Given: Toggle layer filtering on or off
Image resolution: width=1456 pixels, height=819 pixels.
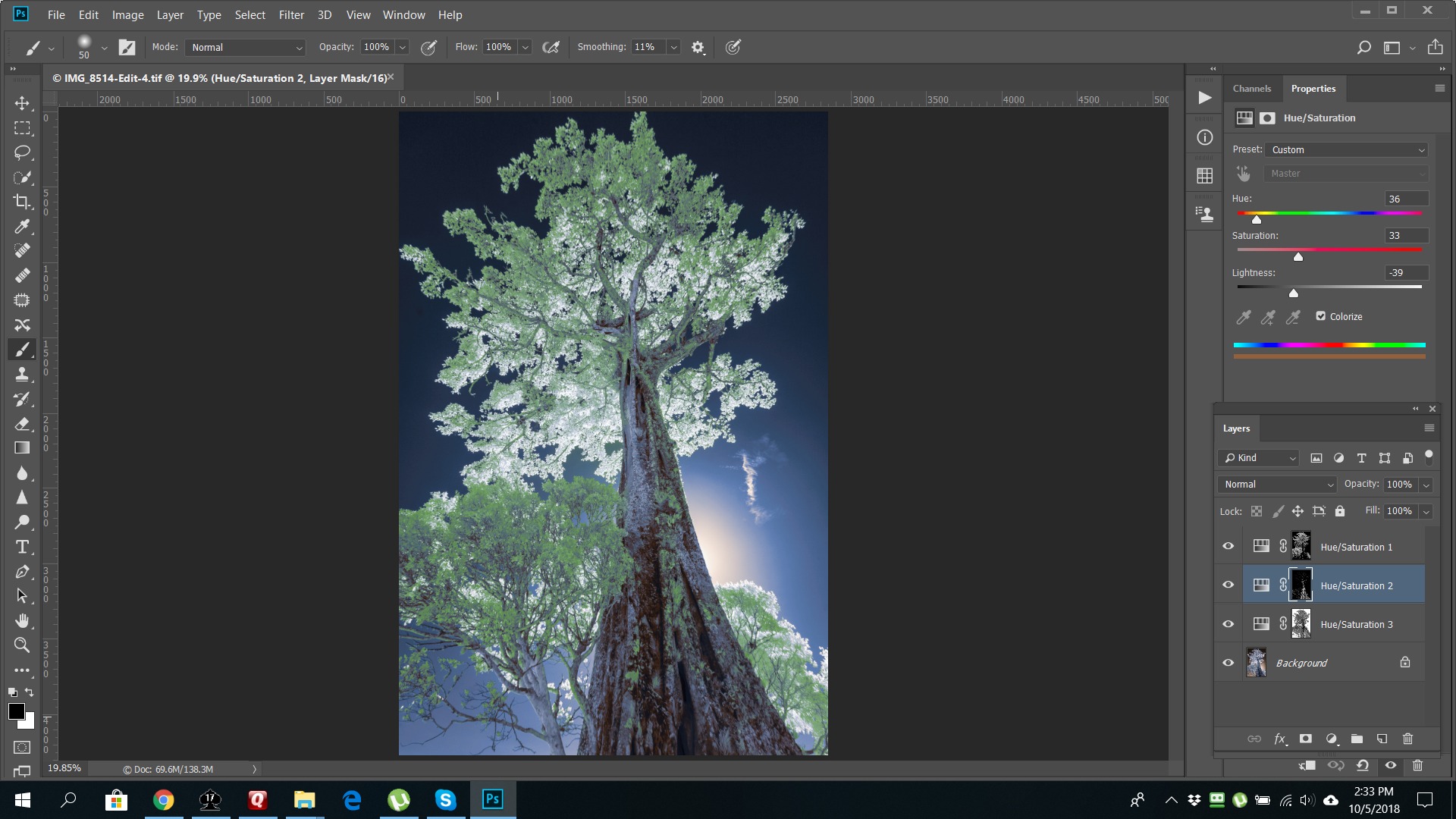Looking at the screenshot, I should [1429, 456].
